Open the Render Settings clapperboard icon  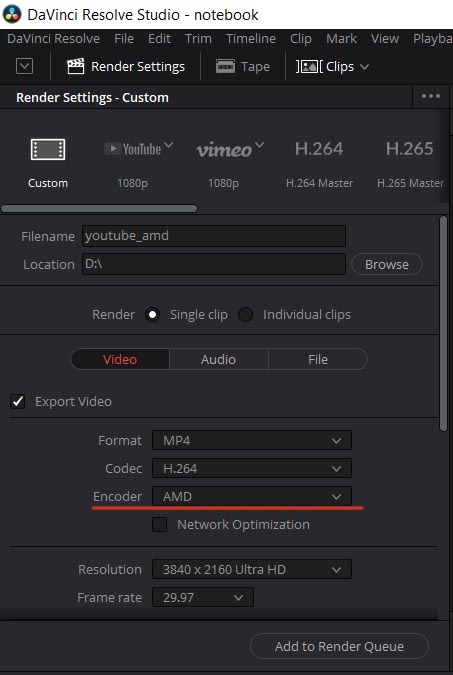75,67
